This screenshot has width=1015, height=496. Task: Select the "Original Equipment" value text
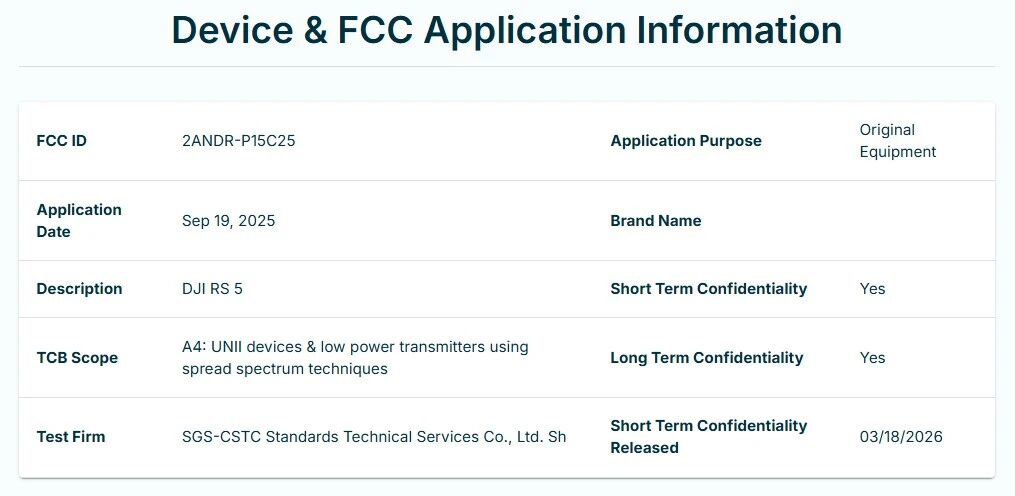(x=897, y=141)
